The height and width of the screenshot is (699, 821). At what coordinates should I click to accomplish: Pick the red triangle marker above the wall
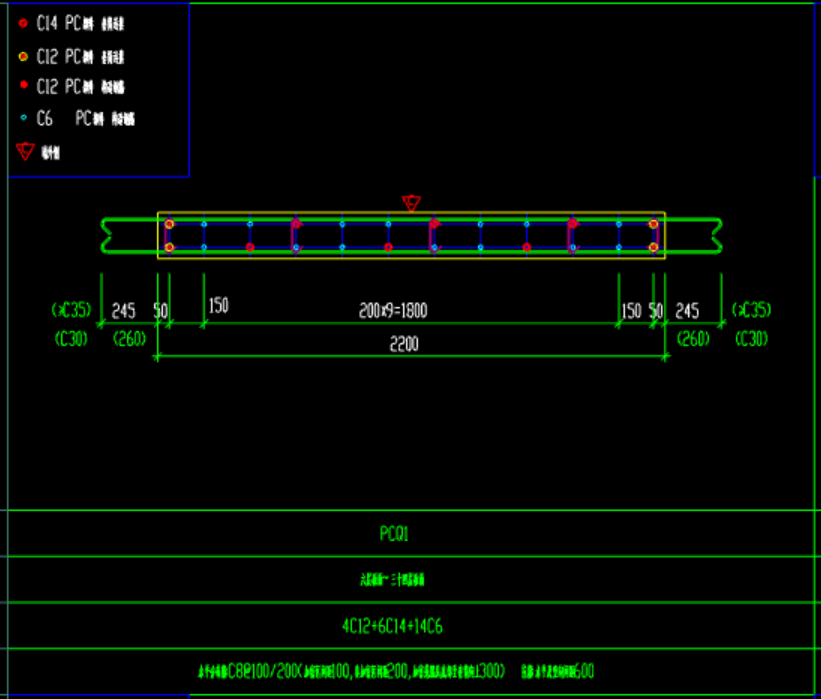tap(412, 203)
